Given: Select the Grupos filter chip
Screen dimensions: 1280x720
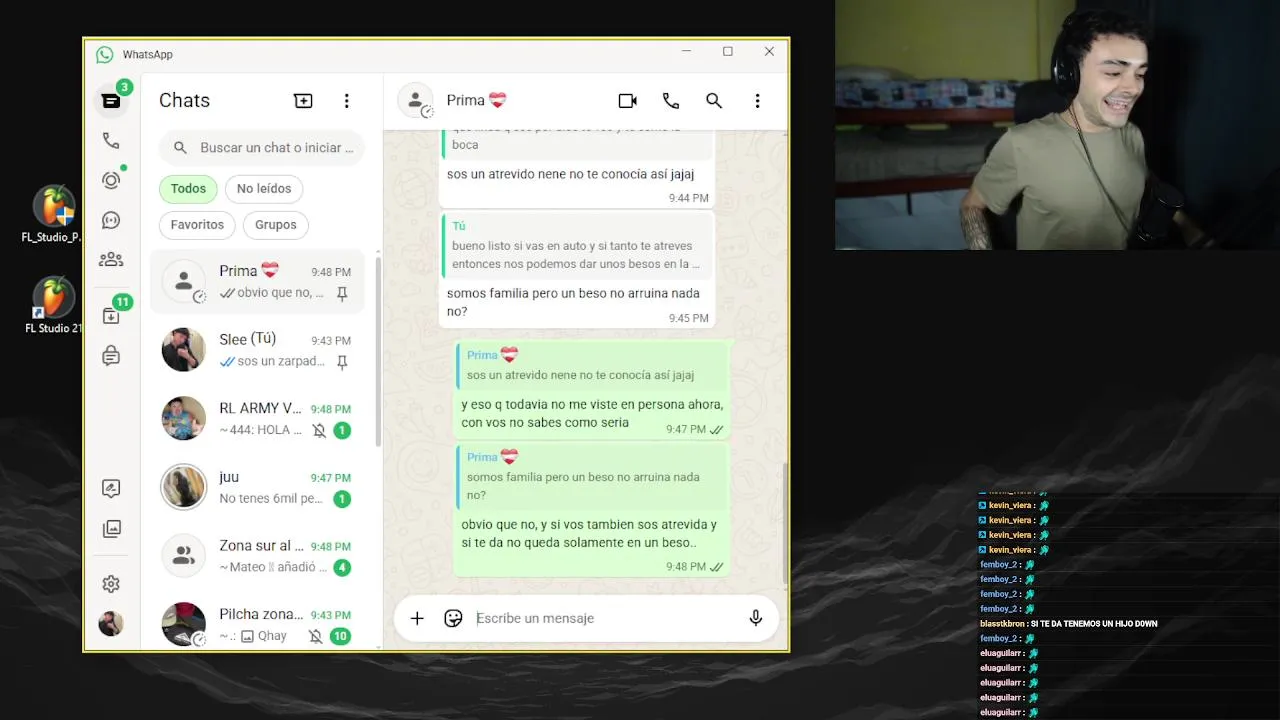Looking at the screenshot, I should (276, 225).
